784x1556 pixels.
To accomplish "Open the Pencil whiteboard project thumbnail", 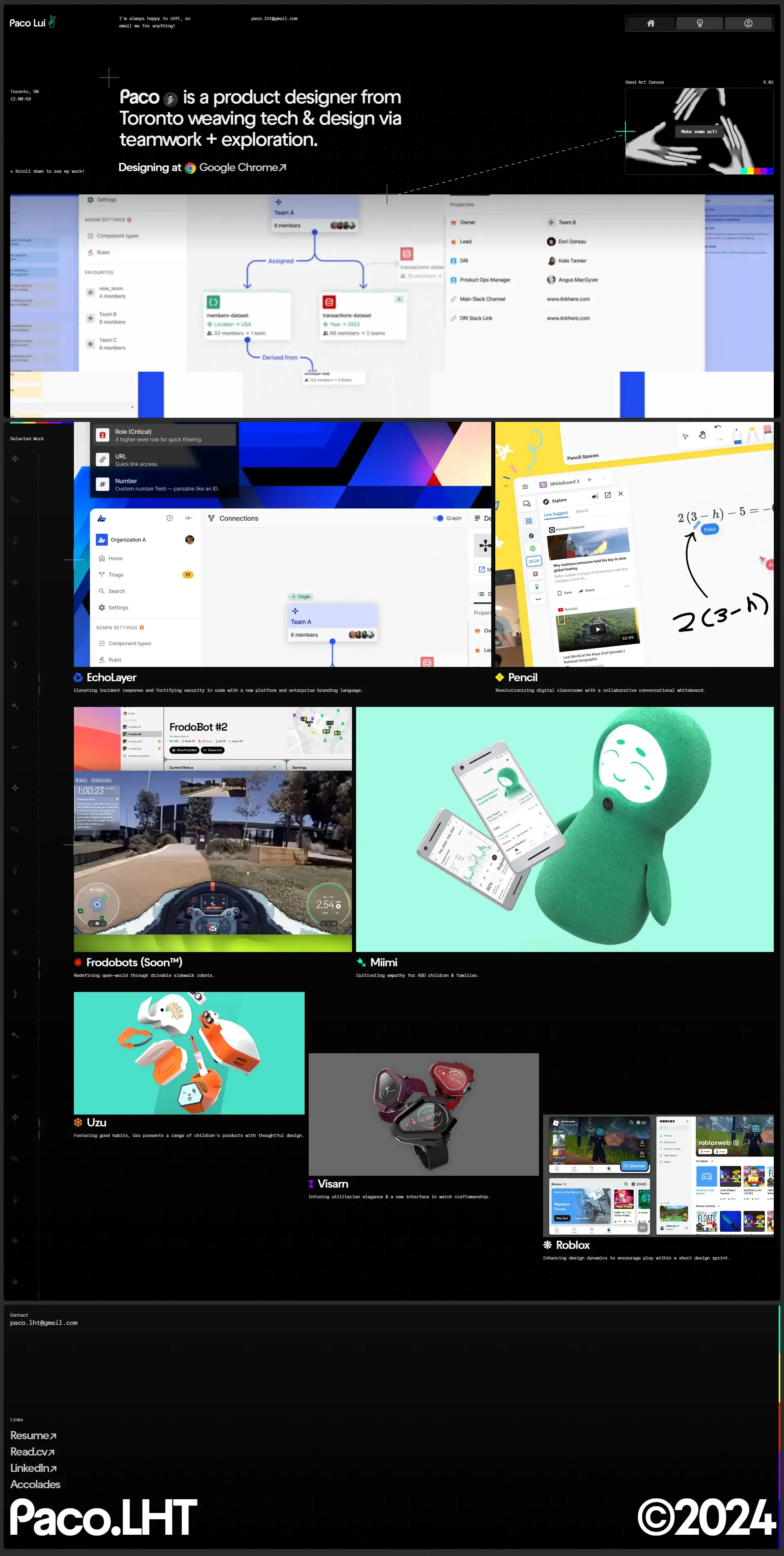I will (634, 544).
